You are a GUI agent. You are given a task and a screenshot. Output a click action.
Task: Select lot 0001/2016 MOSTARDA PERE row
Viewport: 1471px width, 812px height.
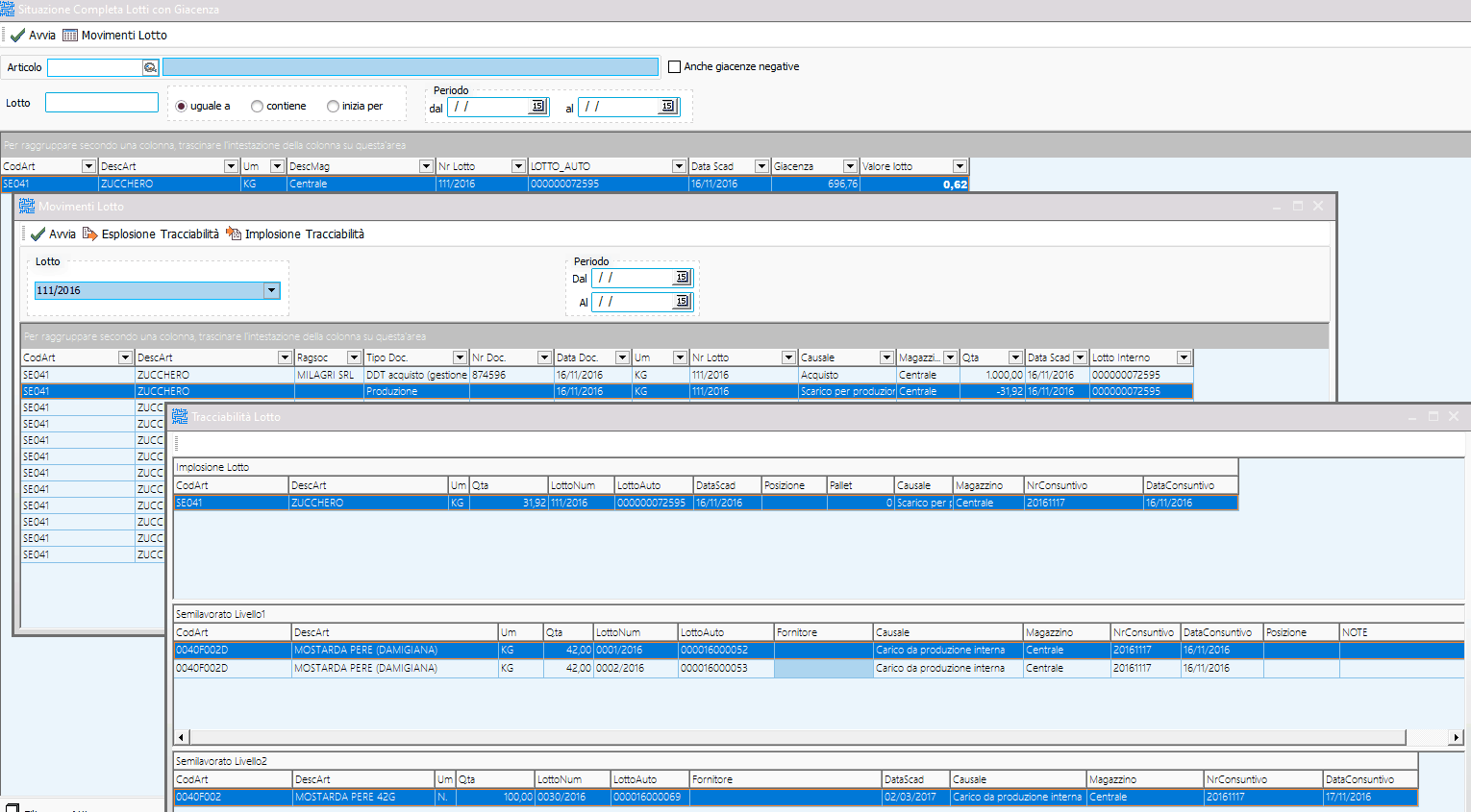click(x=818, y=650)
